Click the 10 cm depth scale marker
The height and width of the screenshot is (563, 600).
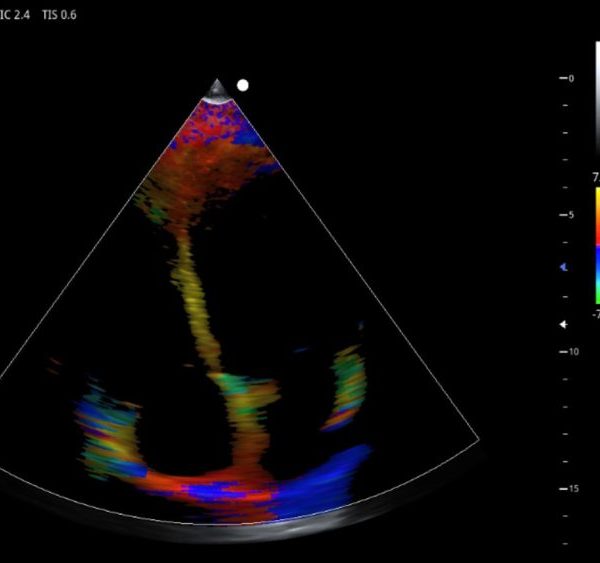[572, 352]
